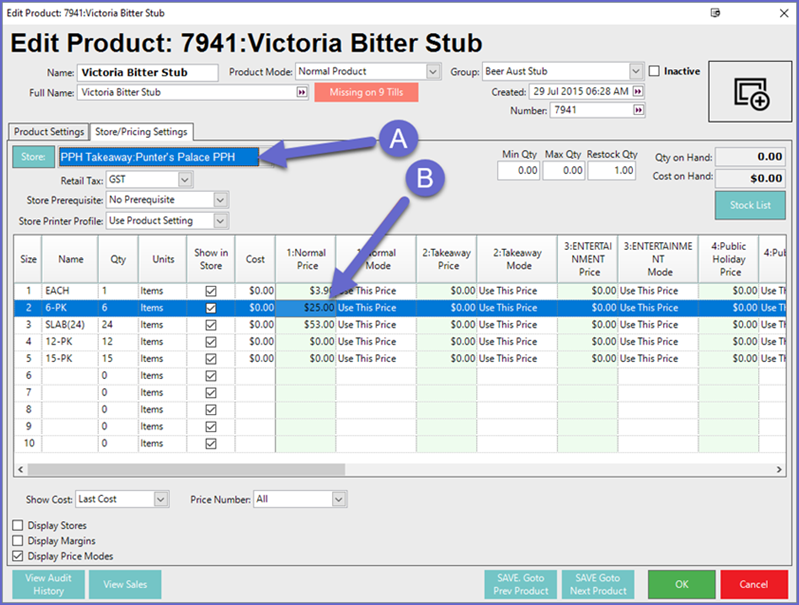Viewport: 799px width, 605px height.
Task: Click the Missing on 9 Tills button
Action: click(x=366, y=92)
